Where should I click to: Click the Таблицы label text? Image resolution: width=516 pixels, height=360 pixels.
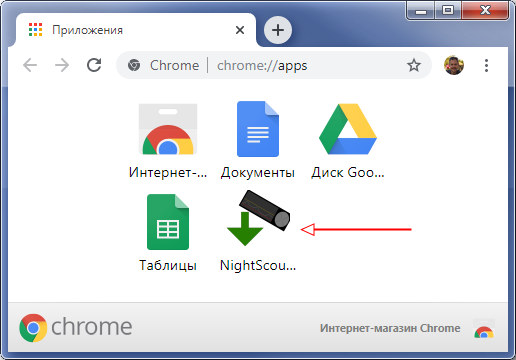(168, 266)
